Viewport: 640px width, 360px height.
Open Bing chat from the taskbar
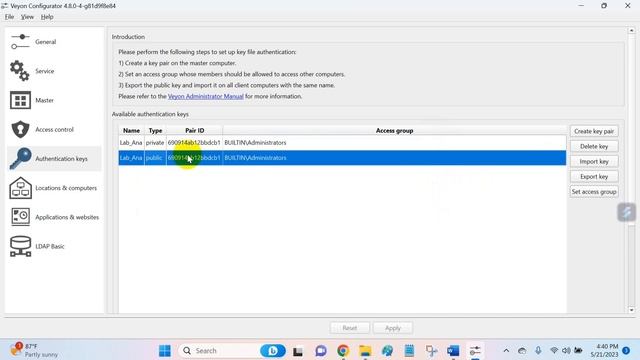(x=273, y=351)
